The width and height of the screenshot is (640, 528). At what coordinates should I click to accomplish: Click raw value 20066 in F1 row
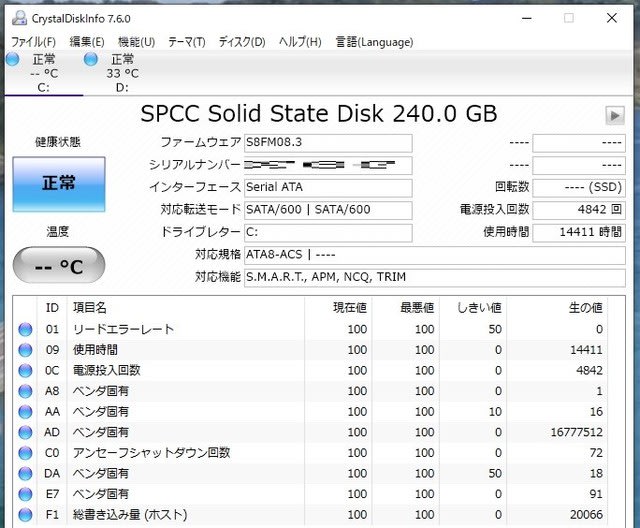(x=587, y=515)
